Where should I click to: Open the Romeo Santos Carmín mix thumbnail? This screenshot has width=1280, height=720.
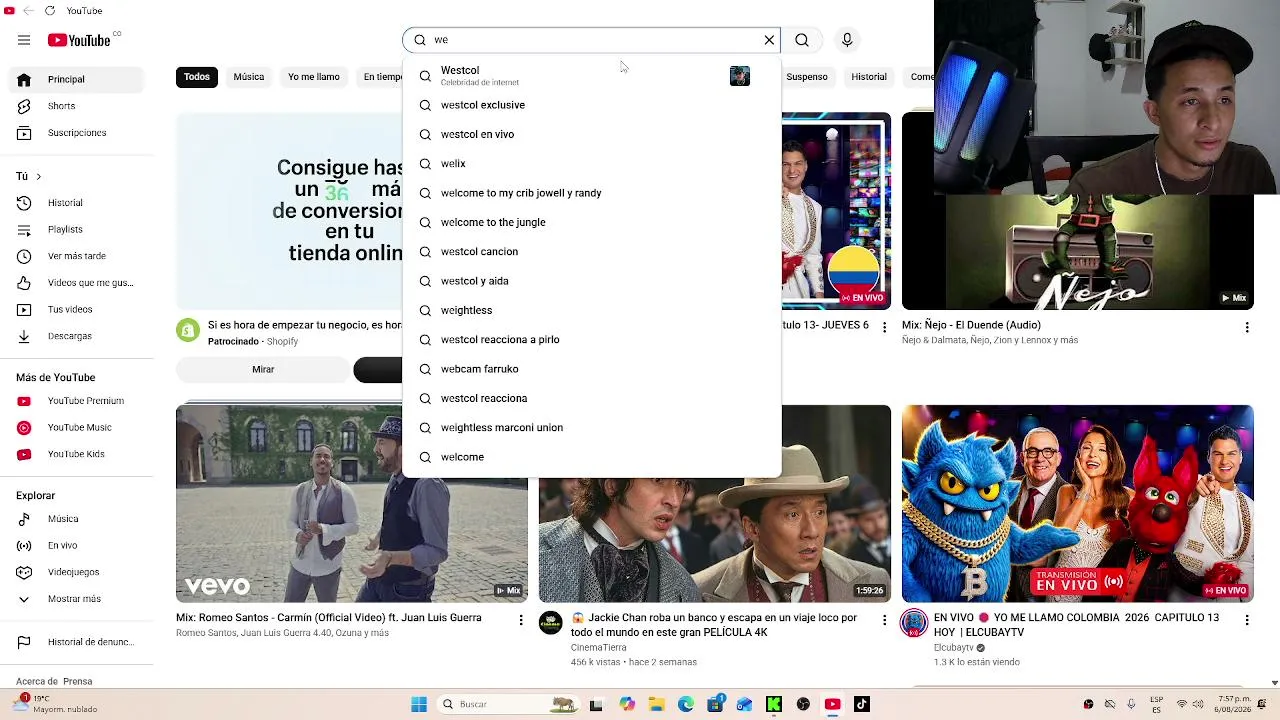(x=352, y=503)
